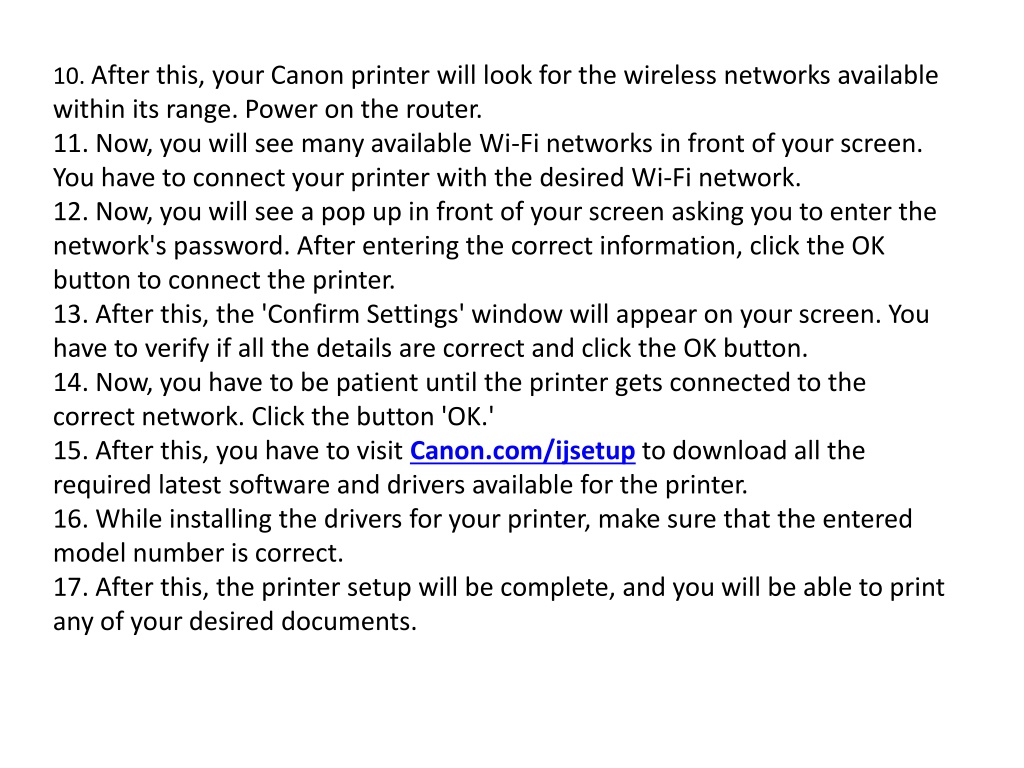Click the line 'required latest software and drivers'

click(400, 485)
